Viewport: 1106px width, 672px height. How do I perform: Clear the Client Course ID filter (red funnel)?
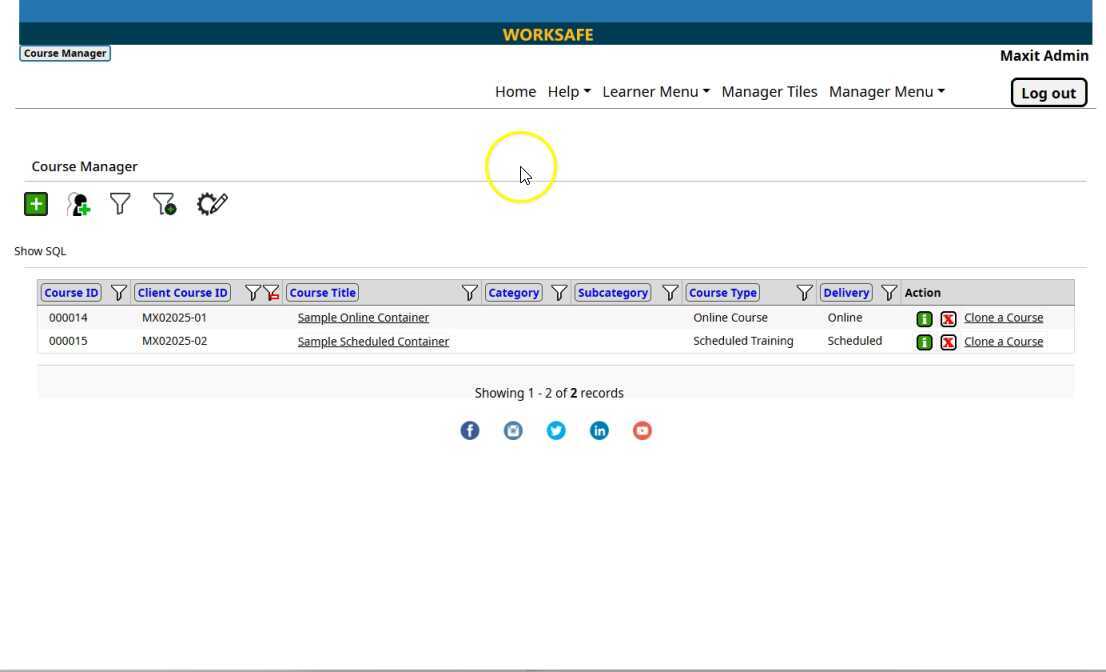coord(271,293)
